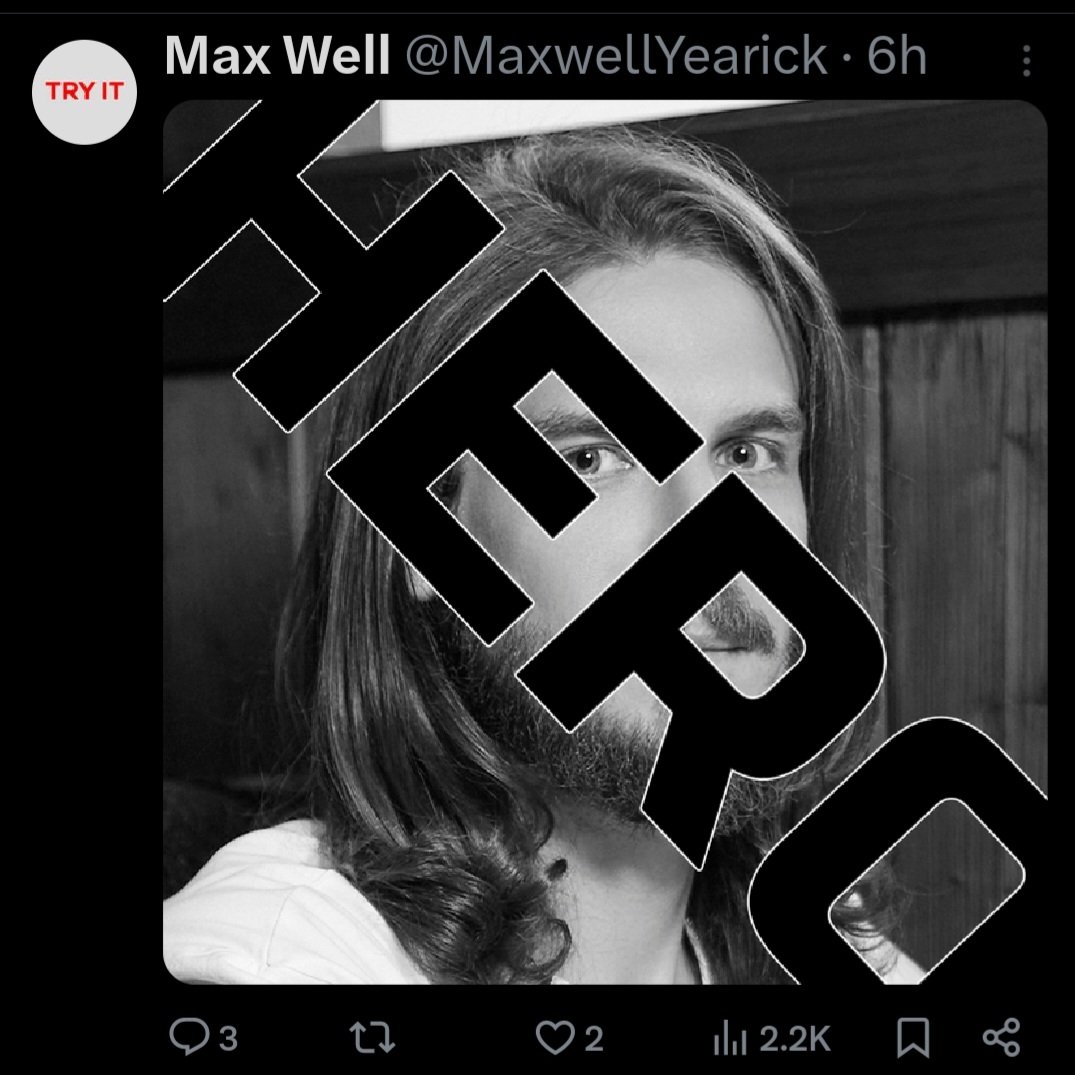
Task: Like the post with the heart icon
Action: click(554, 1037)
